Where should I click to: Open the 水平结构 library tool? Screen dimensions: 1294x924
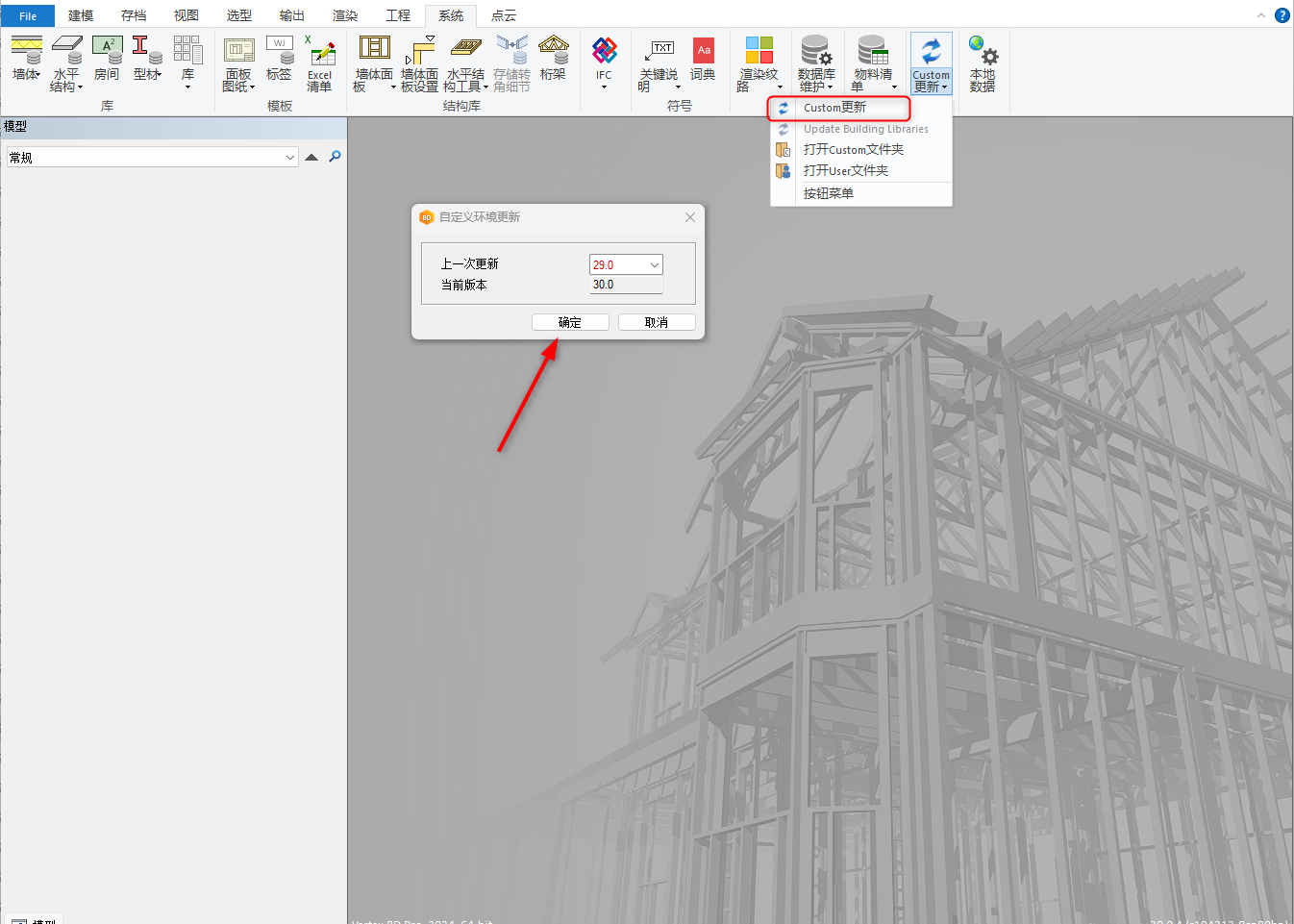[66, 63]
